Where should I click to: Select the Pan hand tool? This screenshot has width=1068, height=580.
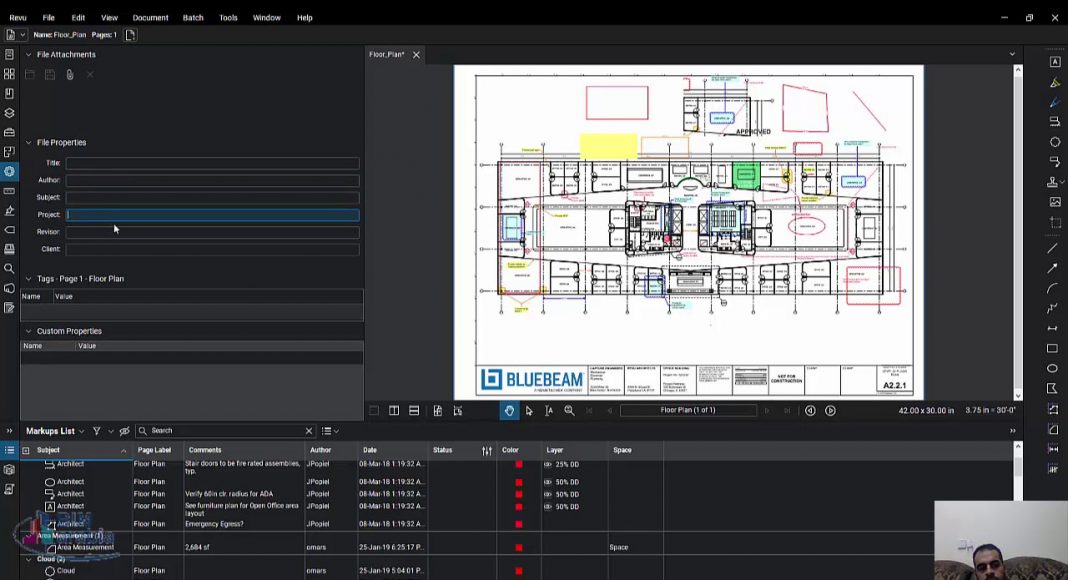(x=509, y=410)
